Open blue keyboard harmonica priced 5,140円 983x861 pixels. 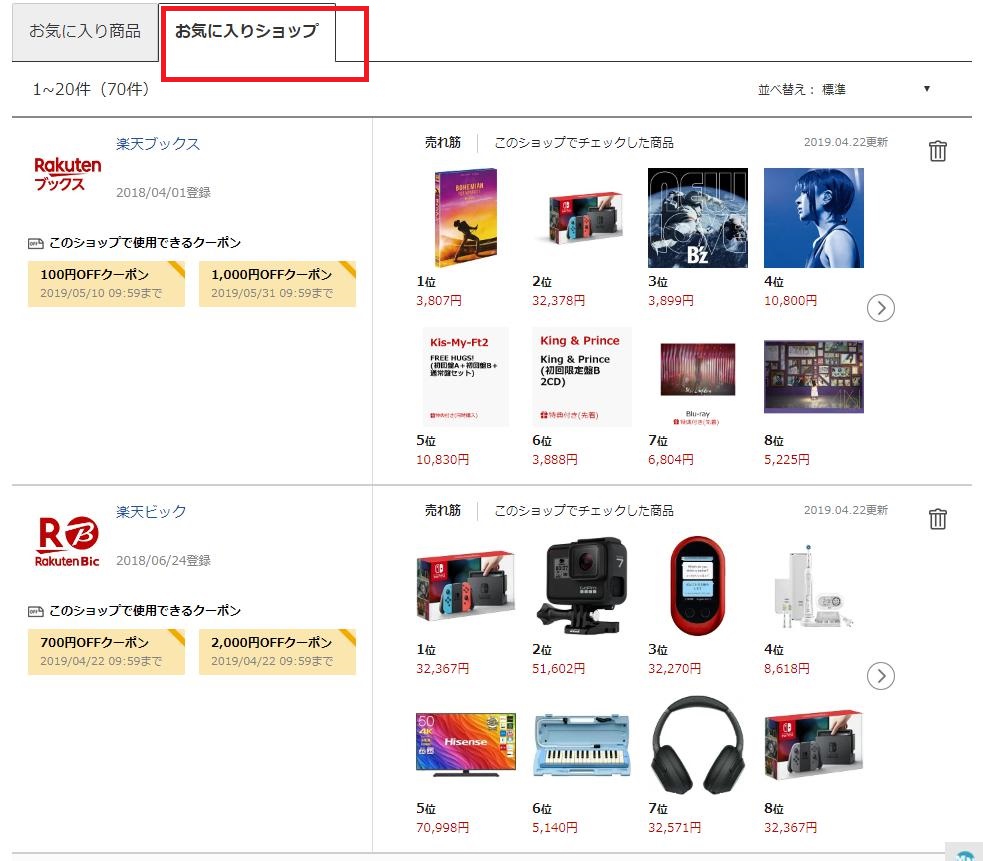[582, 744]
